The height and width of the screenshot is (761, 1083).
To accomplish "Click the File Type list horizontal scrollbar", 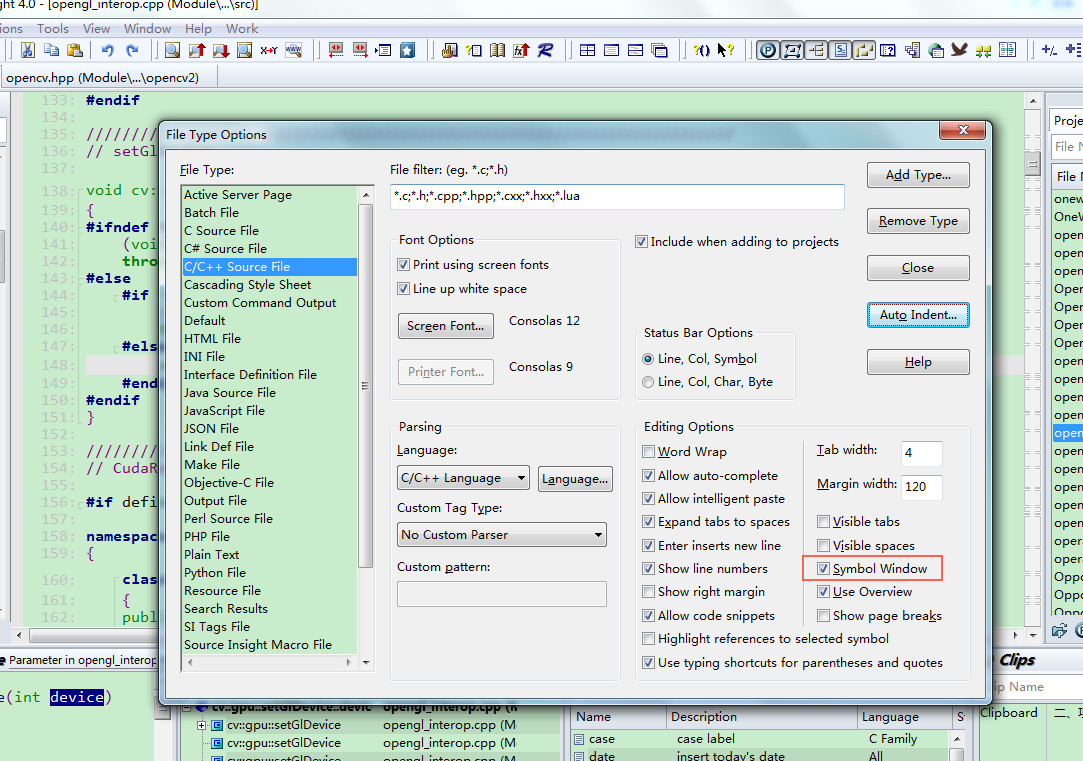I will pyautogui.click(x=269, y=662).
